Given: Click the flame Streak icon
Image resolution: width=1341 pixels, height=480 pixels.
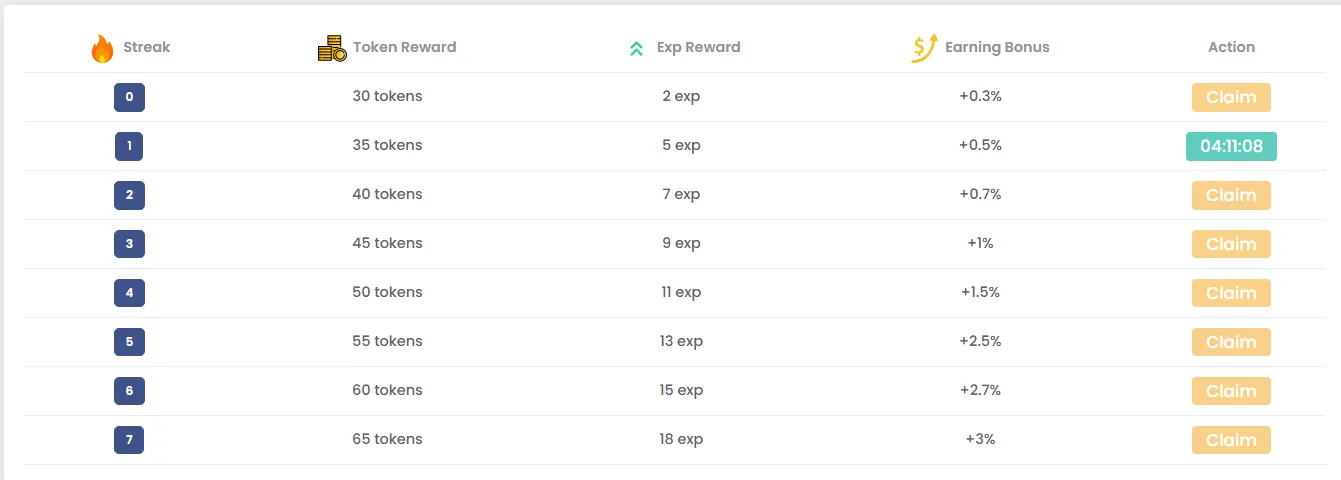Looking at the screenshot, I should pos(102,48).
